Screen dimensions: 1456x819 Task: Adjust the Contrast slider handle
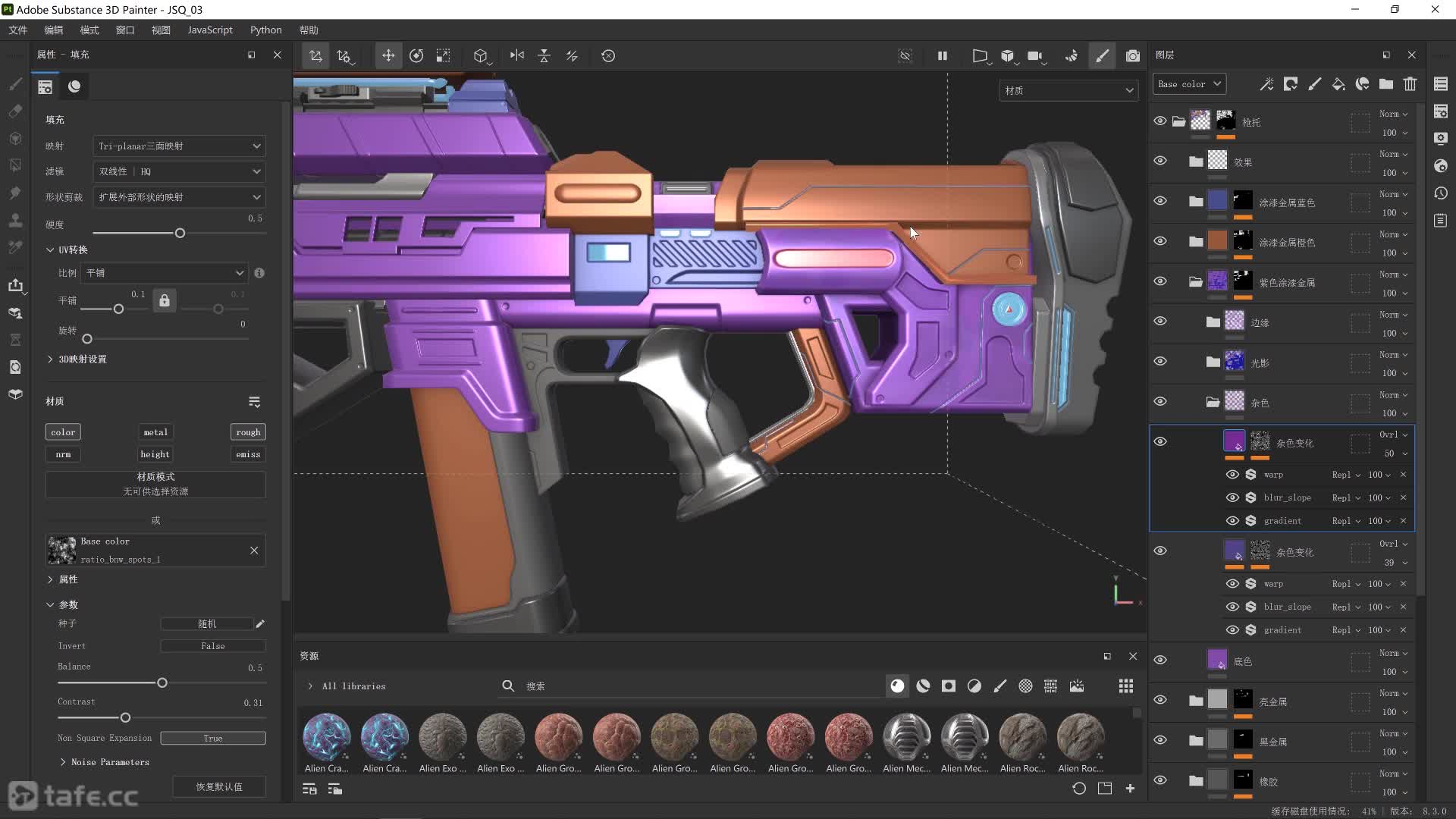coord(125,717)
